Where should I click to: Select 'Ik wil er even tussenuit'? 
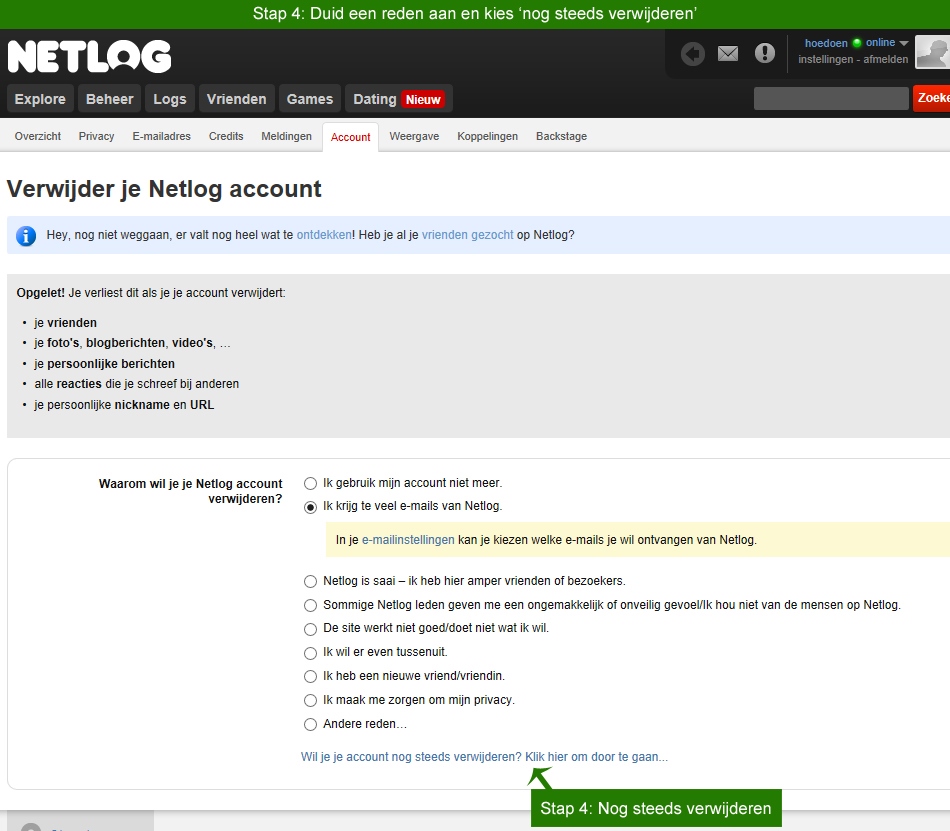pos(310,653)
